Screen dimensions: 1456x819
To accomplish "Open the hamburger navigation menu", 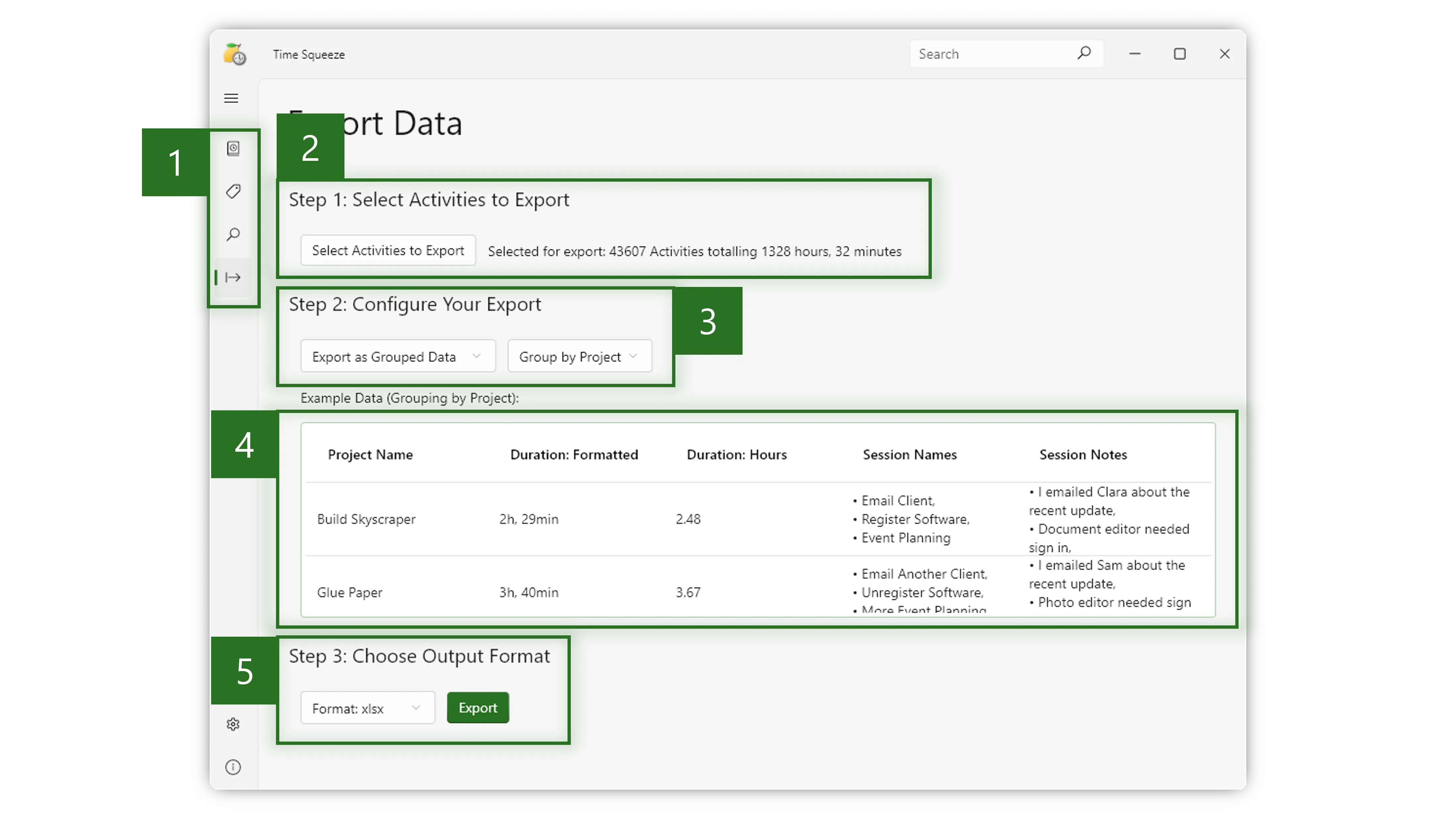I will 231,98.
